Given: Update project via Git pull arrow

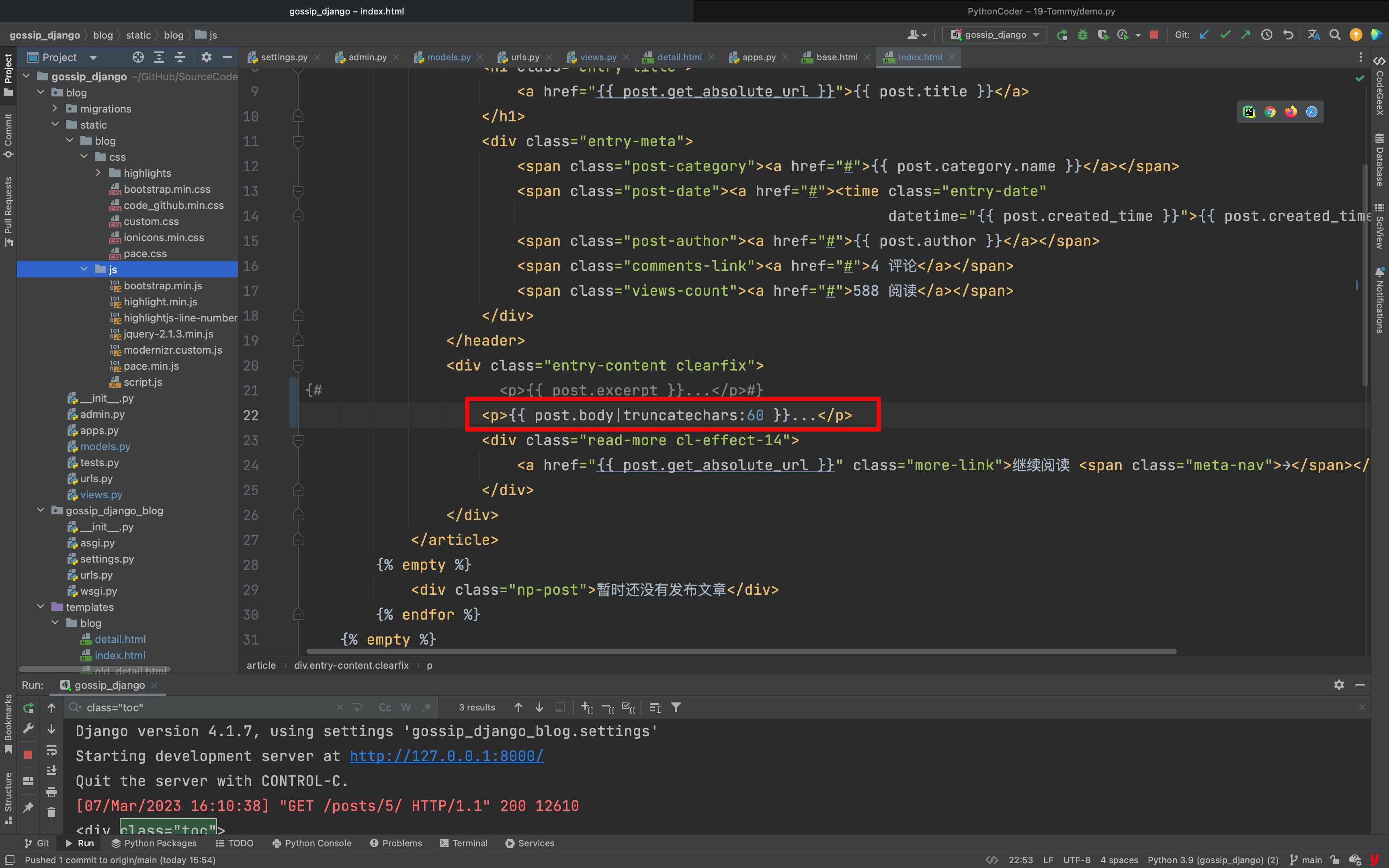Looking at the screenshot, I should (1204, 35).
